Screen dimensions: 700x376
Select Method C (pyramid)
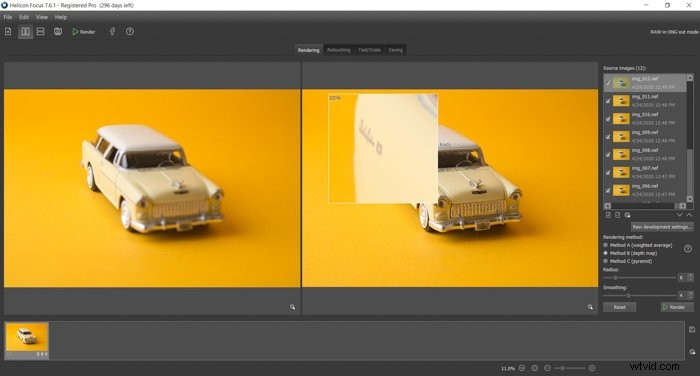[x=606, y=261]
